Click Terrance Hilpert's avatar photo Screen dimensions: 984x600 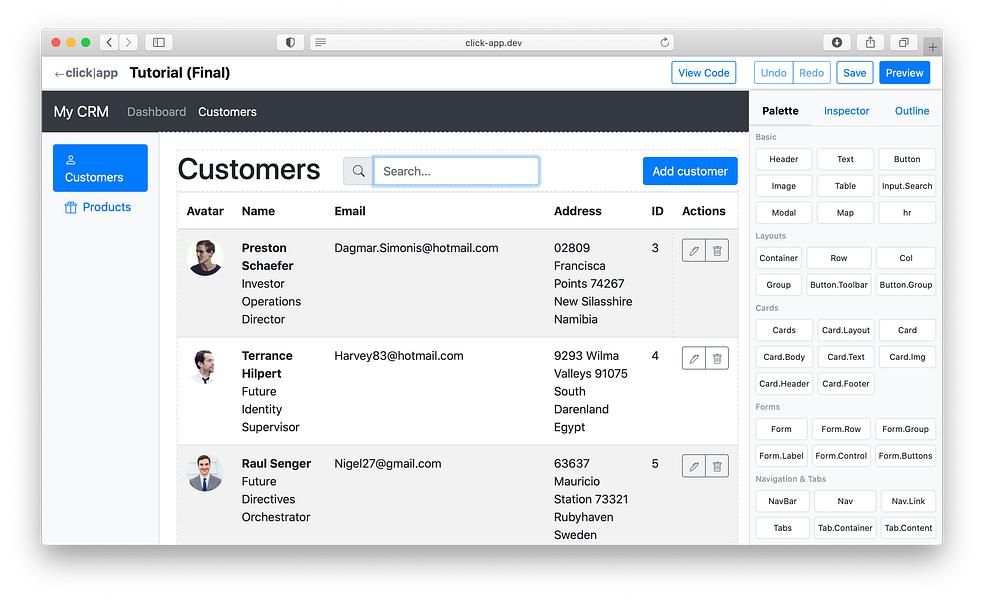pos(205,365)
